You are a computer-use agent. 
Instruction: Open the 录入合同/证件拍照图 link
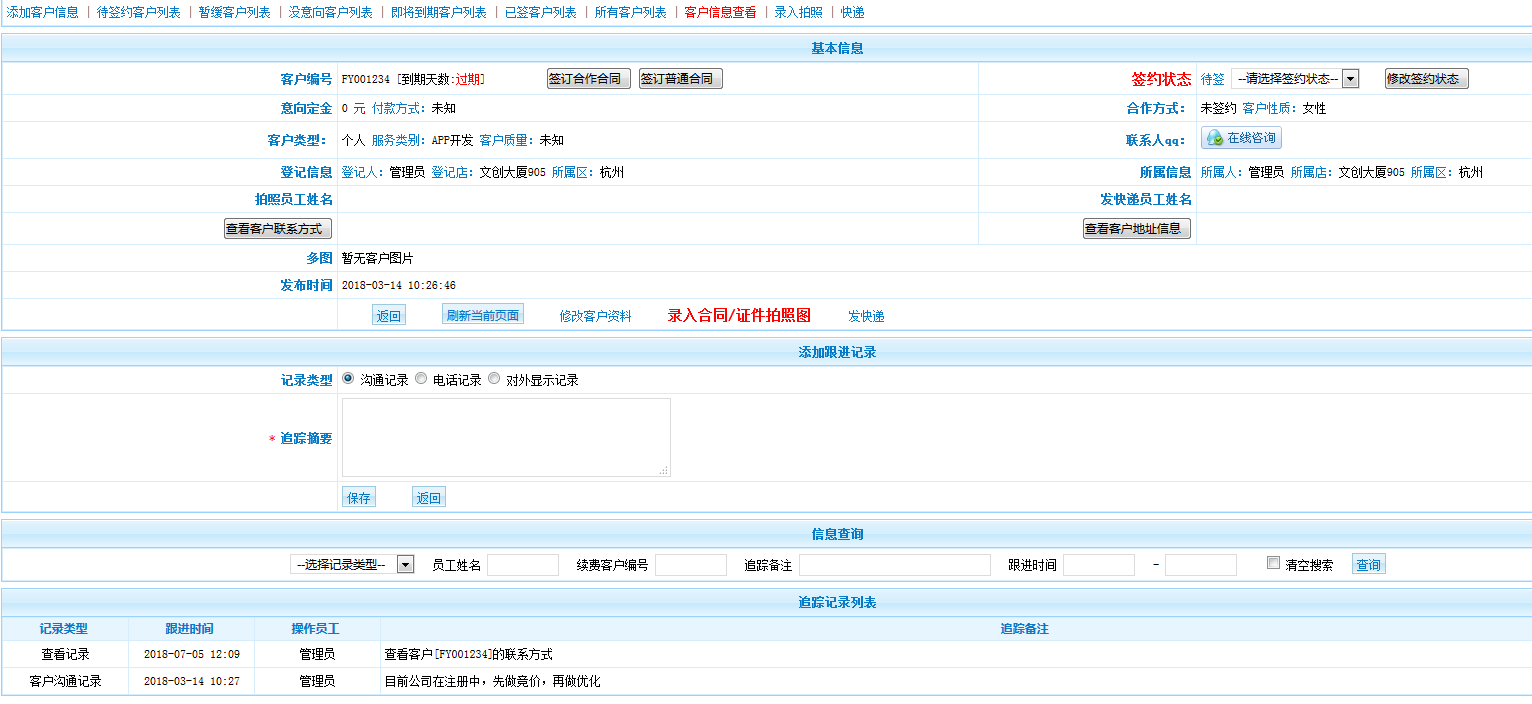pyautogui.click(x=739, y=315)
